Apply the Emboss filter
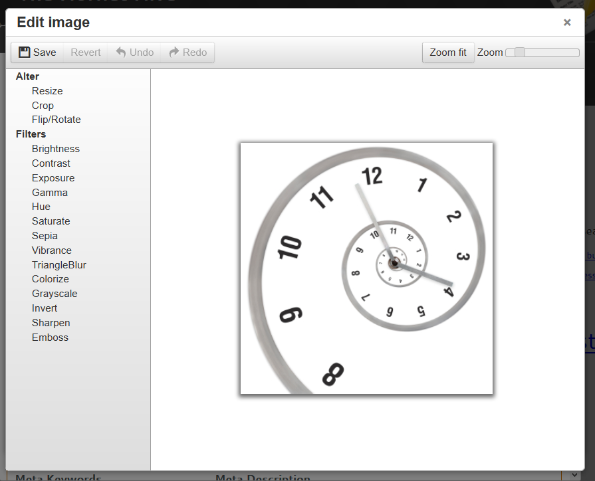Screen dimensions: 595x481 [50, 337]
